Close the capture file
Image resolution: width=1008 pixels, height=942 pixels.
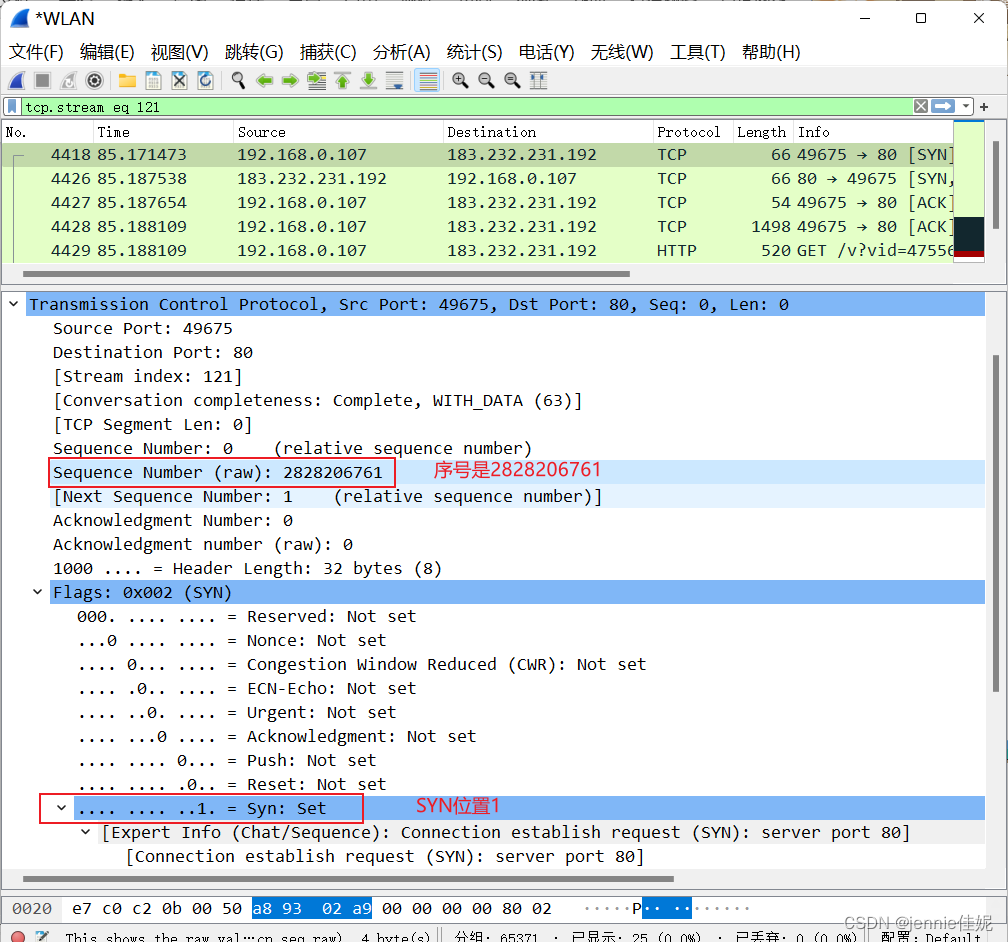tap(179, 80)
